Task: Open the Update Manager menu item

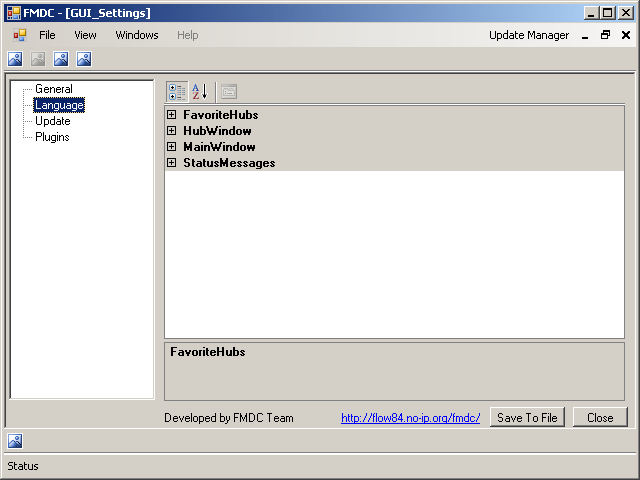Action: pyautogui.click(x=529, y=35)
